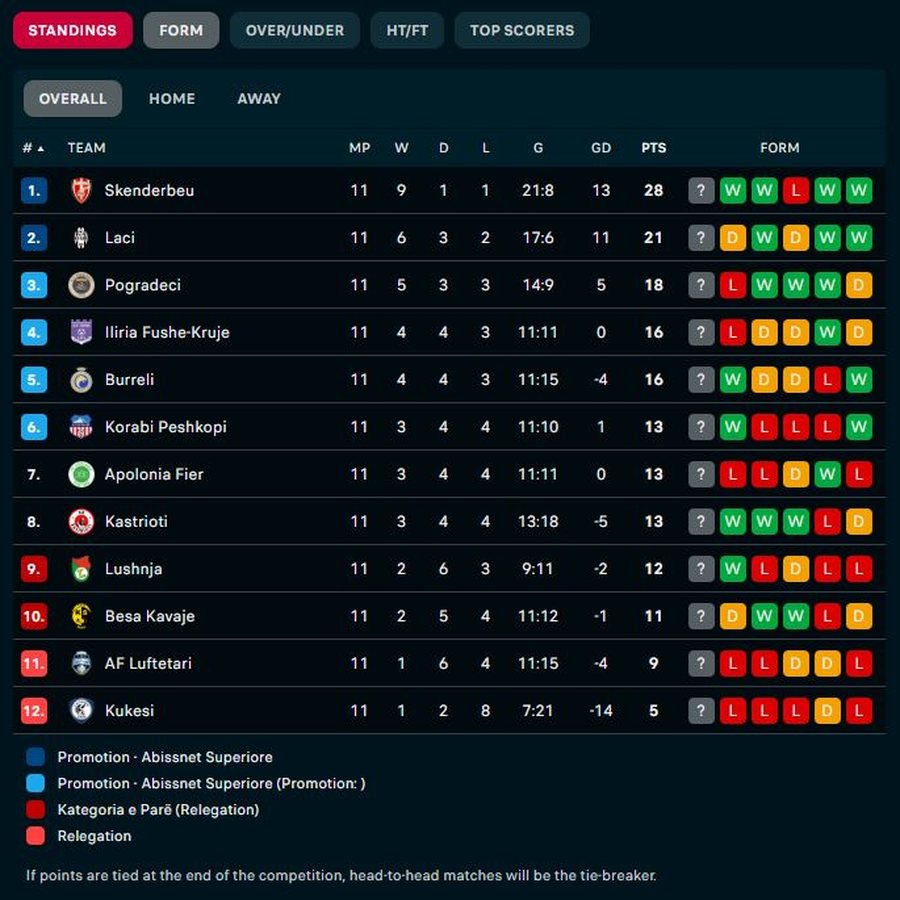Click the Burreli club emblem
Screen dimensions: 900x900
[81, 380]
